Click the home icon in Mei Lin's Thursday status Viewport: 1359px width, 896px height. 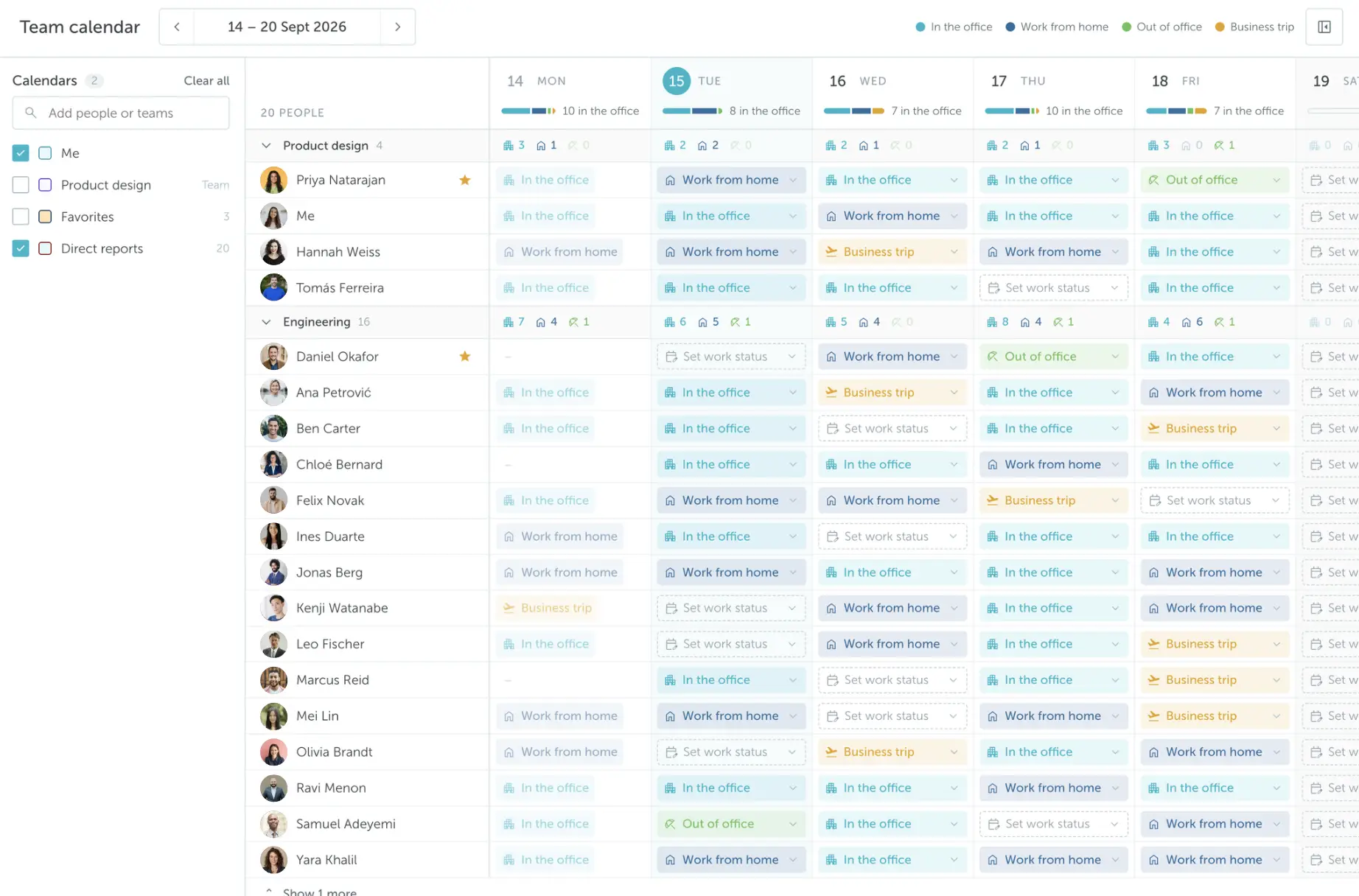click(x=993, y=716)
